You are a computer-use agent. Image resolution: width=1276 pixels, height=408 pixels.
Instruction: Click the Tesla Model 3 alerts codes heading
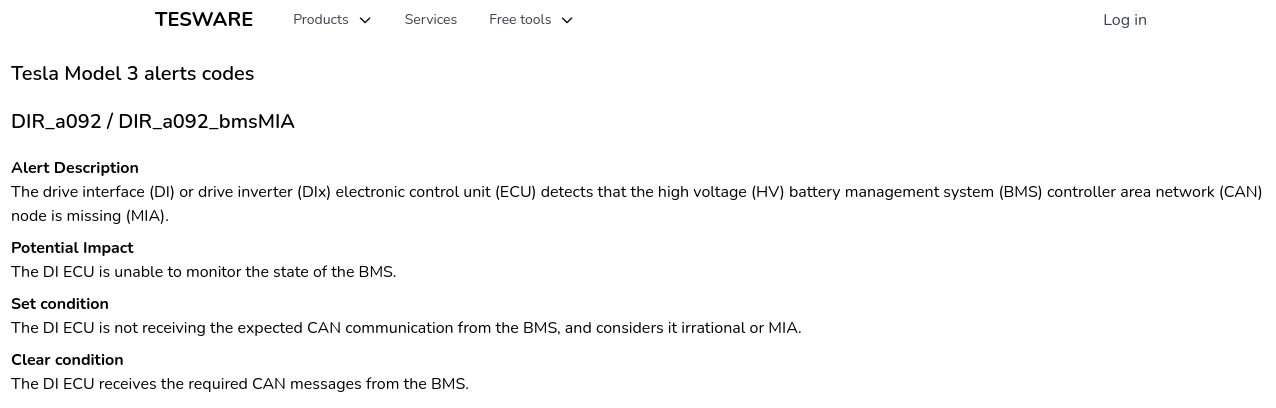pyautogui.click(x=132, y=74)
